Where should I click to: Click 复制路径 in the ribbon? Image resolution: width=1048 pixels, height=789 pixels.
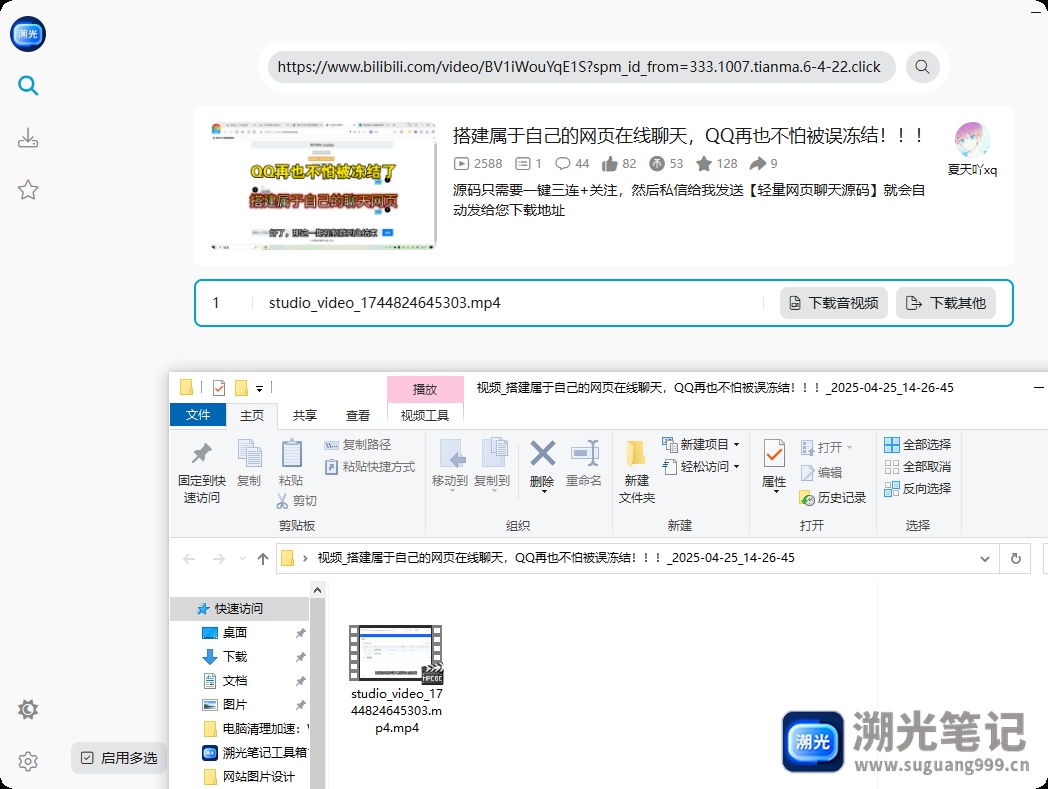(x=358, y=445)
